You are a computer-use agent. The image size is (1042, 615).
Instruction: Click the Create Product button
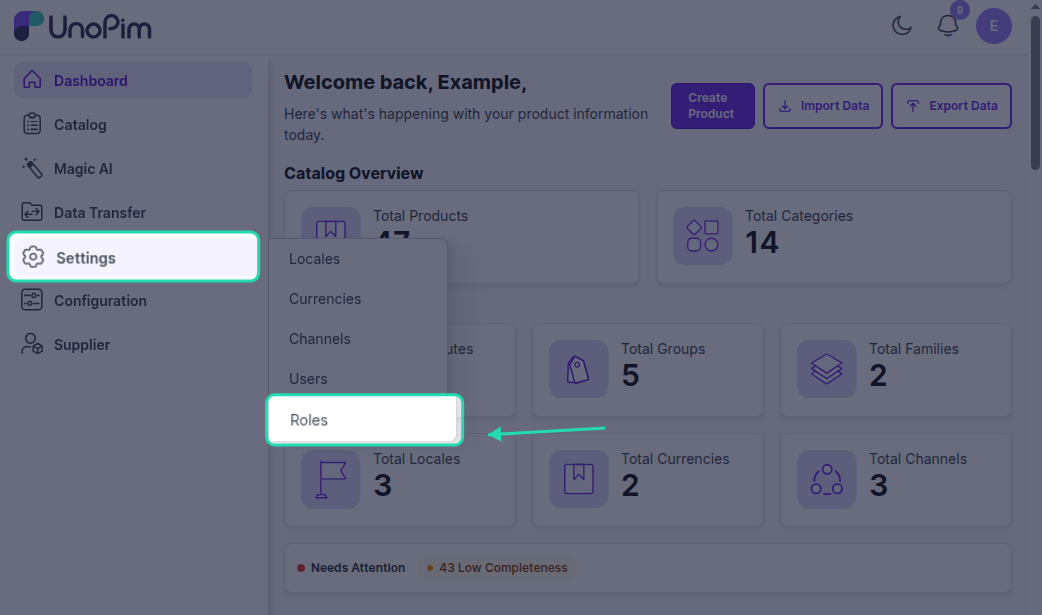712,106
